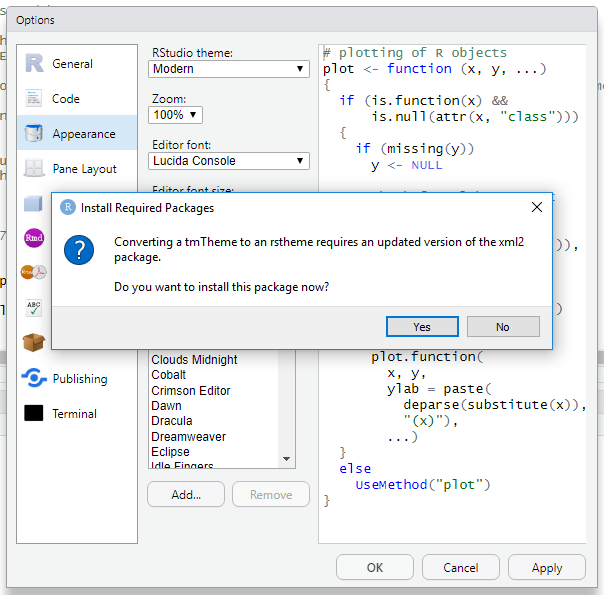
Task: Open the Zoom 100% dropdown
Action: 176,115
